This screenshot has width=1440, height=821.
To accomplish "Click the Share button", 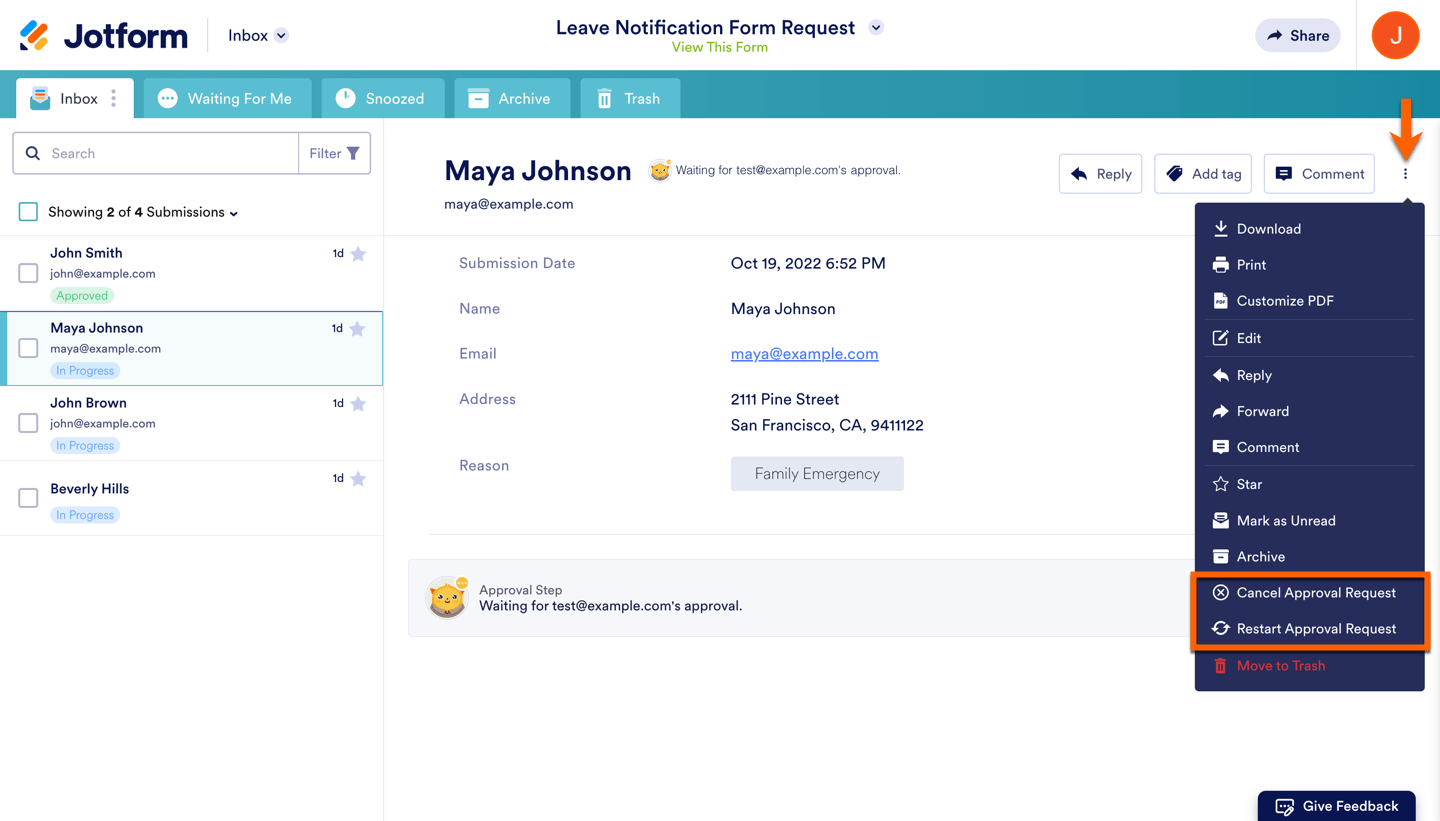I will [x=1297, y=35].
